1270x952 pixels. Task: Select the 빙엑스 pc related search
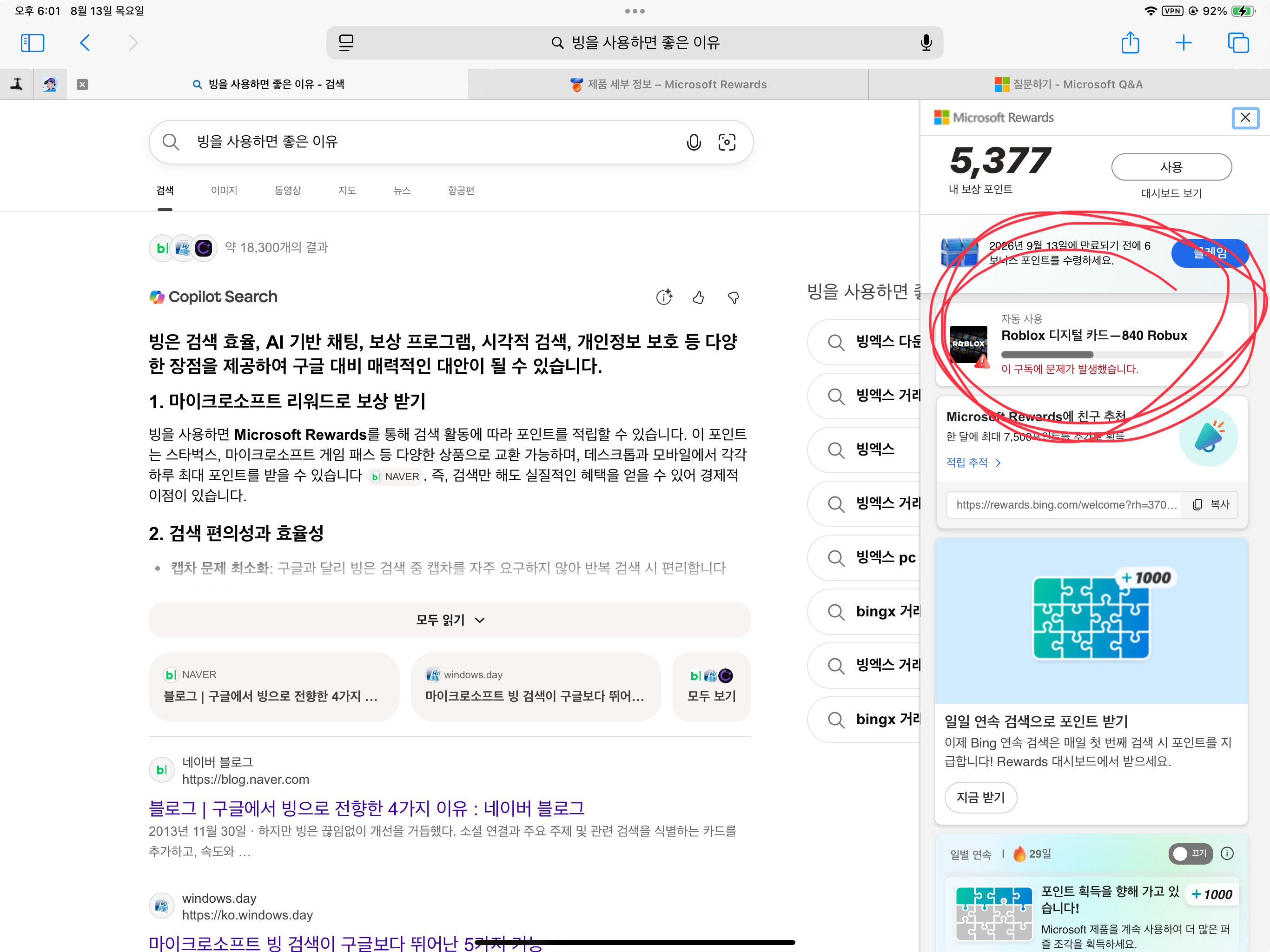864,557
